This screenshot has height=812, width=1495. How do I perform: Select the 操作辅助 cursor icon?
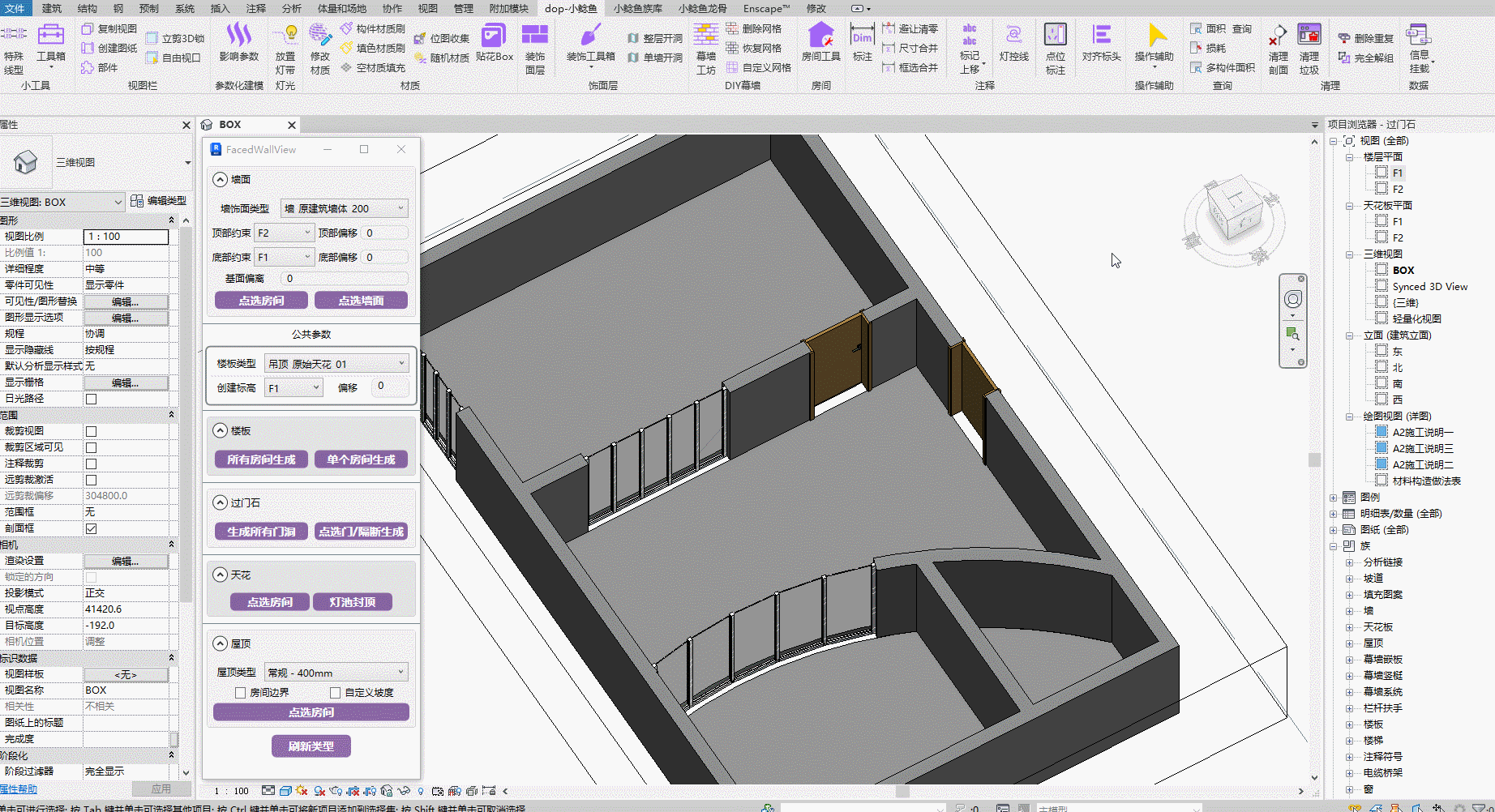pos(1154,36)
